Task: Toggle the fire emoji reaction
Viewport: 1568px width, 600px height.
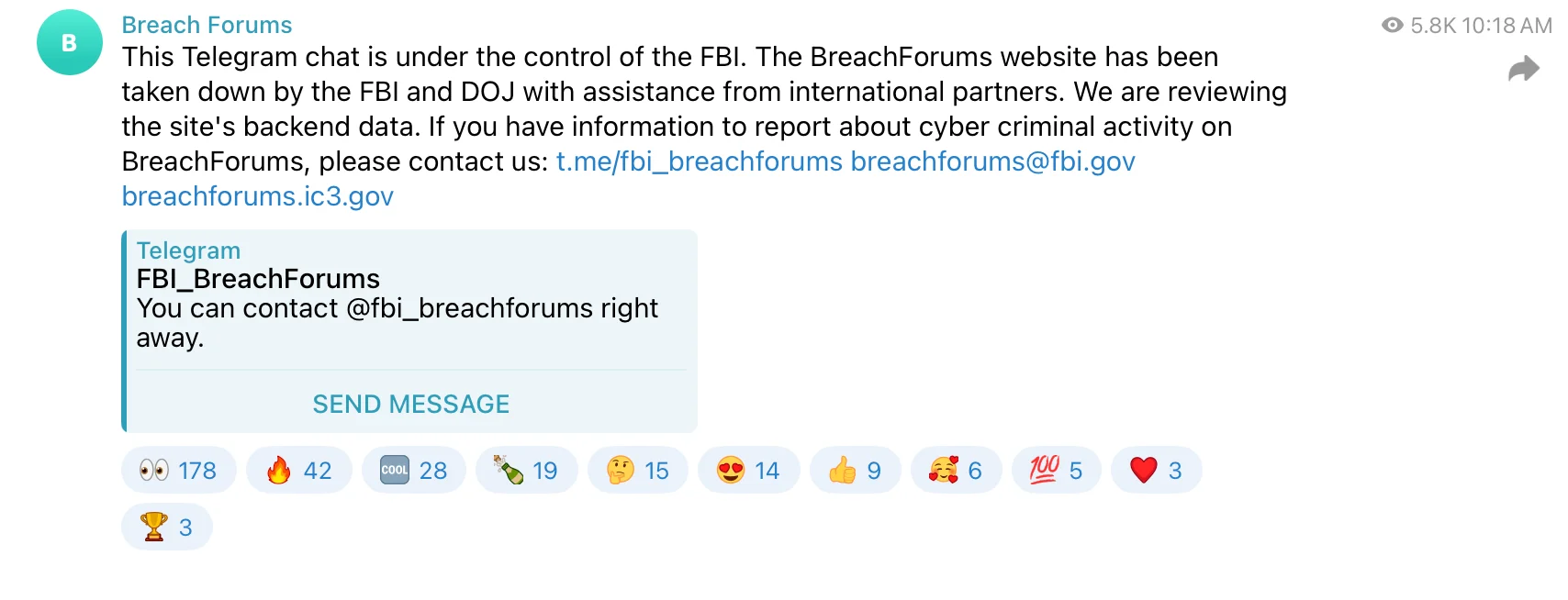Action: point(298,471)
